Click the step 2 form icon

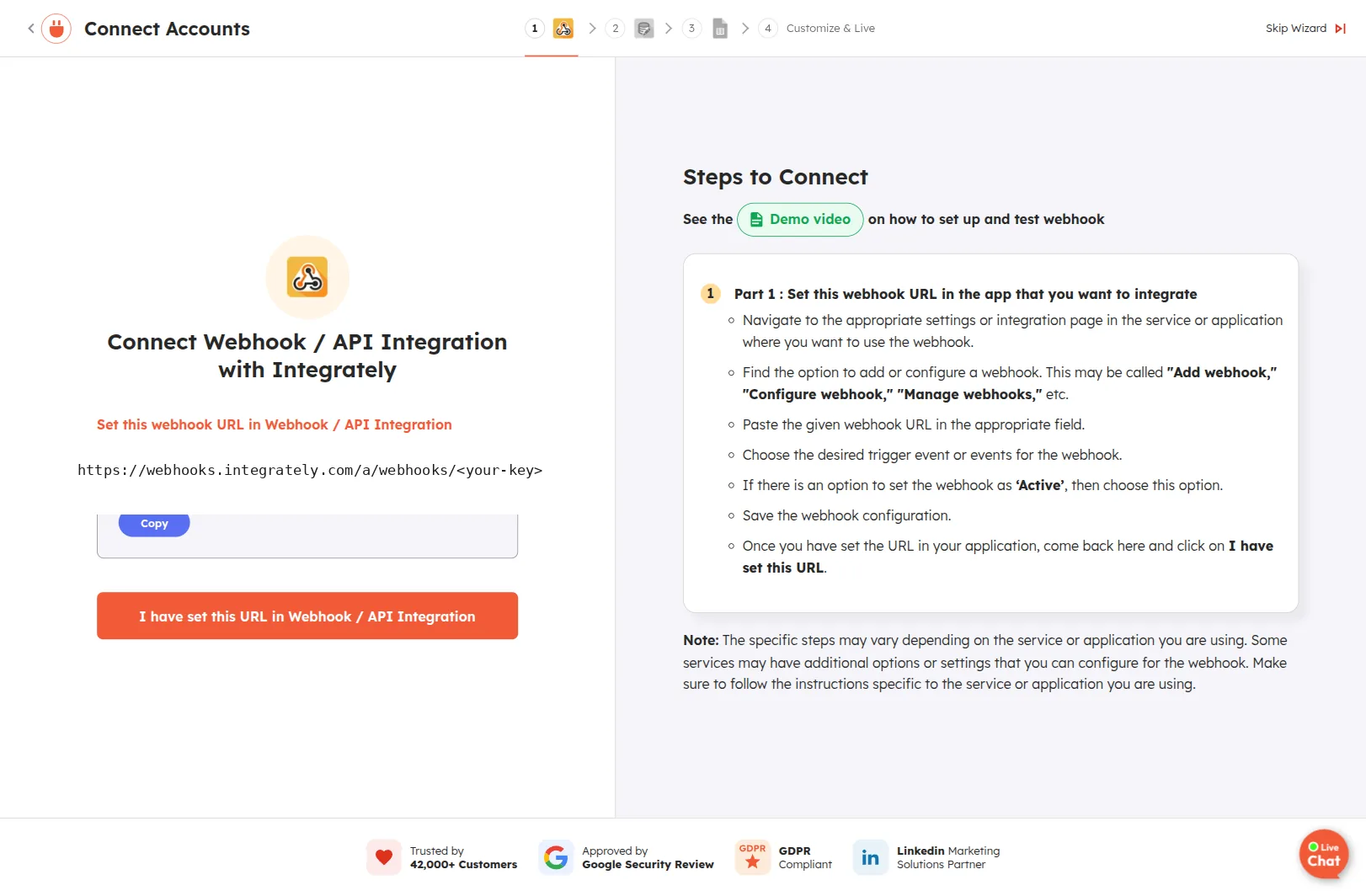coord(644,29)
